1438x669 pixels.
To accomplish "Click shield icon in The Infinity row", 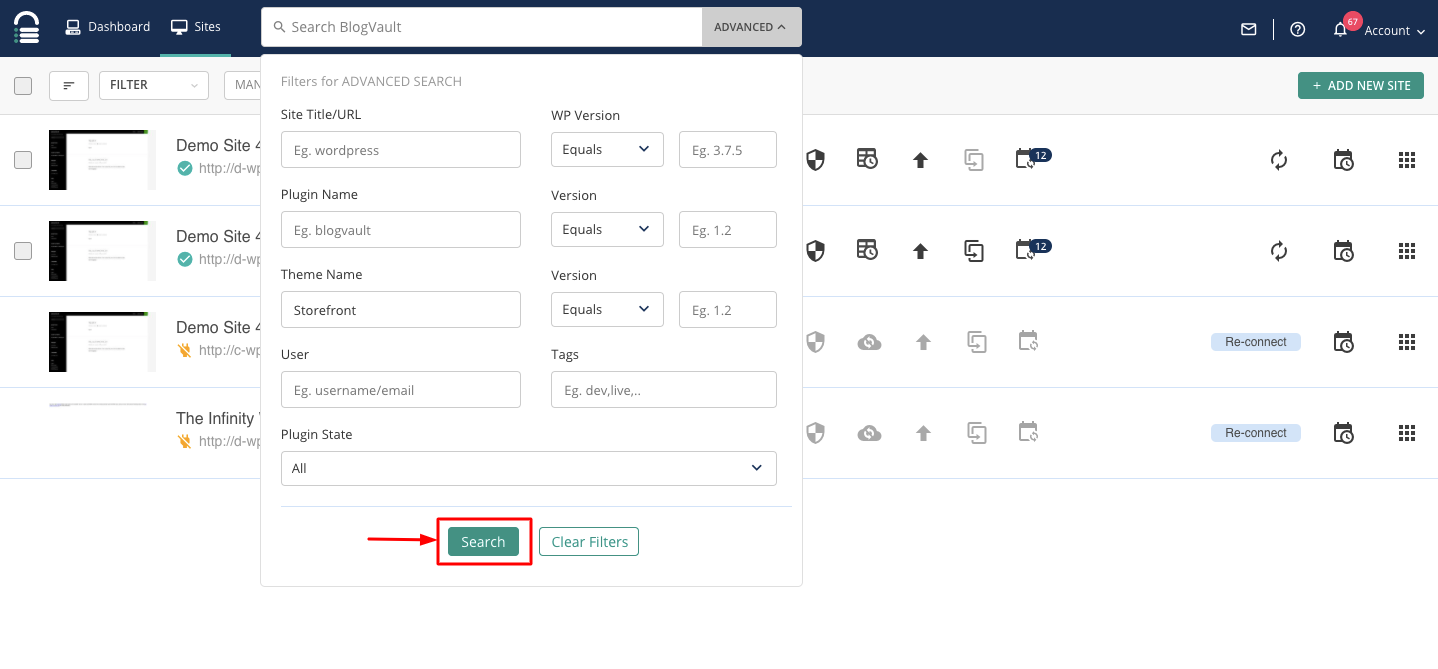I will click(x=815, y=433).
